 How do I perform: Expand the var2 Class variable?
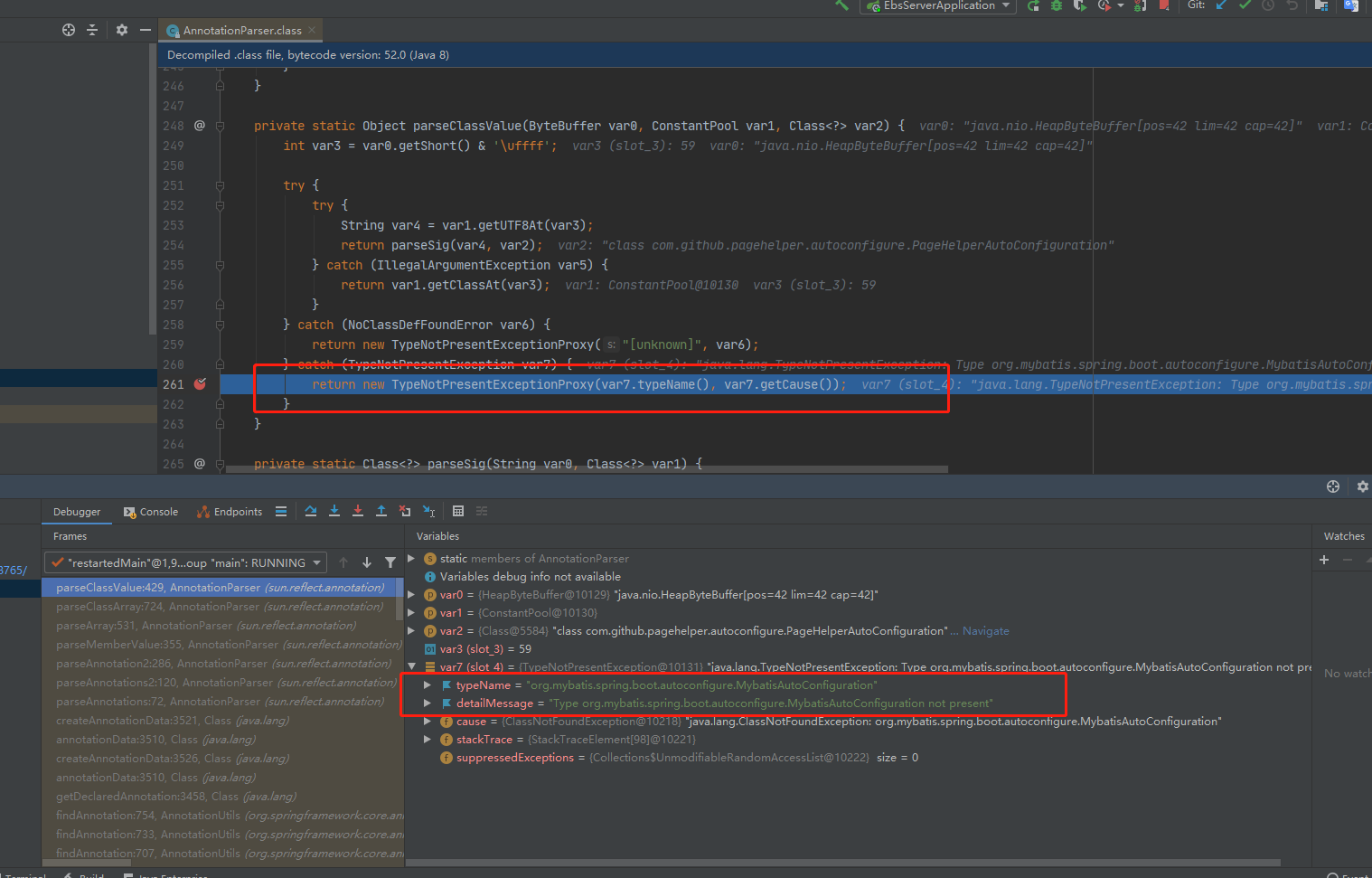click(x=411, y=631)
